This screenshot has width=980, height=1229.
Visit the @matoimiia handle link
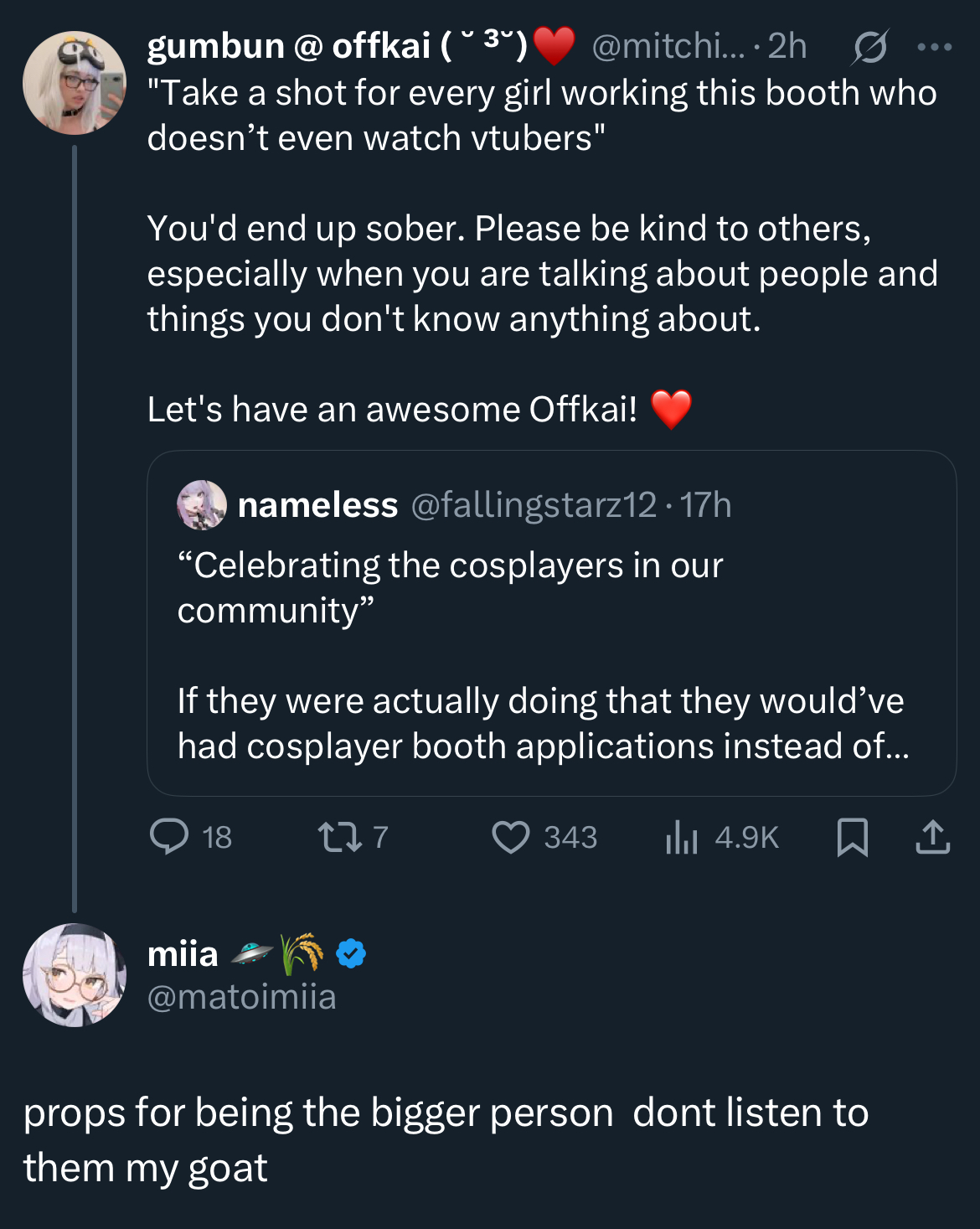click(241, 997)
